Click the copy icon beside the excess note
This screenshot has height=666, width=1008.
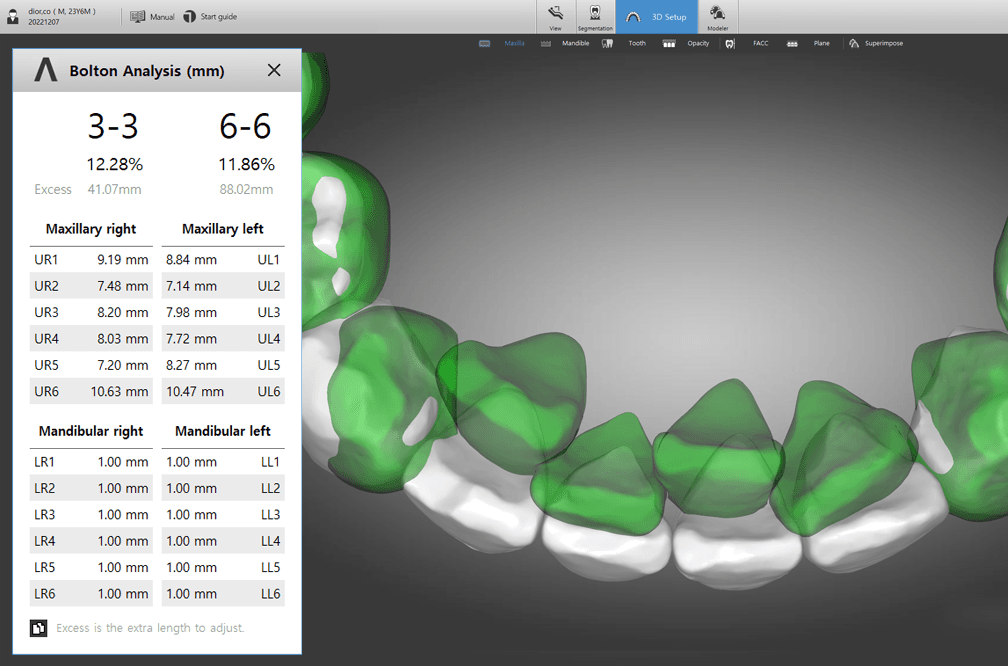pyautogui.click(x=39, y=628)
